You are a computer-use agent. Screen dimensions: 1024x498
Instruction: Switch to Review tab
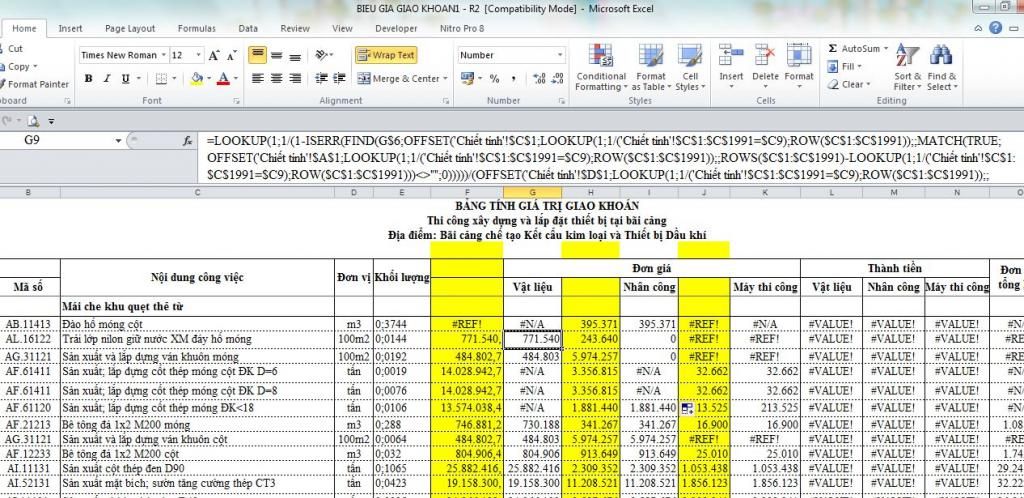295,29
